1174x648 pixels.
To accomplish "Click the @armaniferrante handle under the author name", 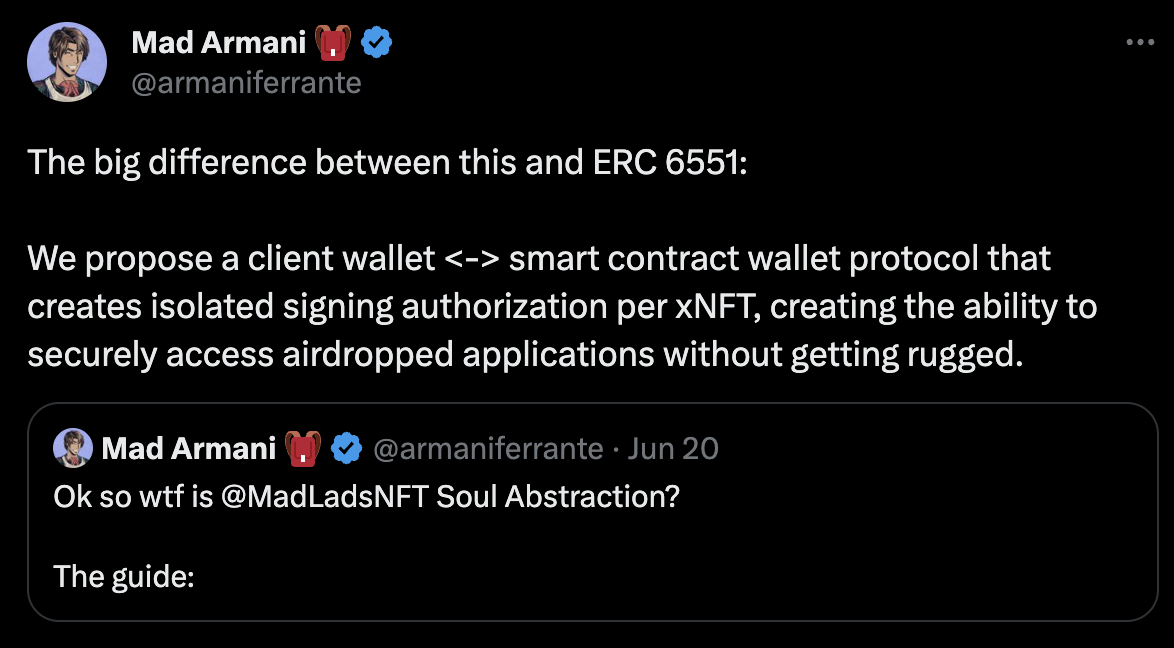I will tap(246, 82).
